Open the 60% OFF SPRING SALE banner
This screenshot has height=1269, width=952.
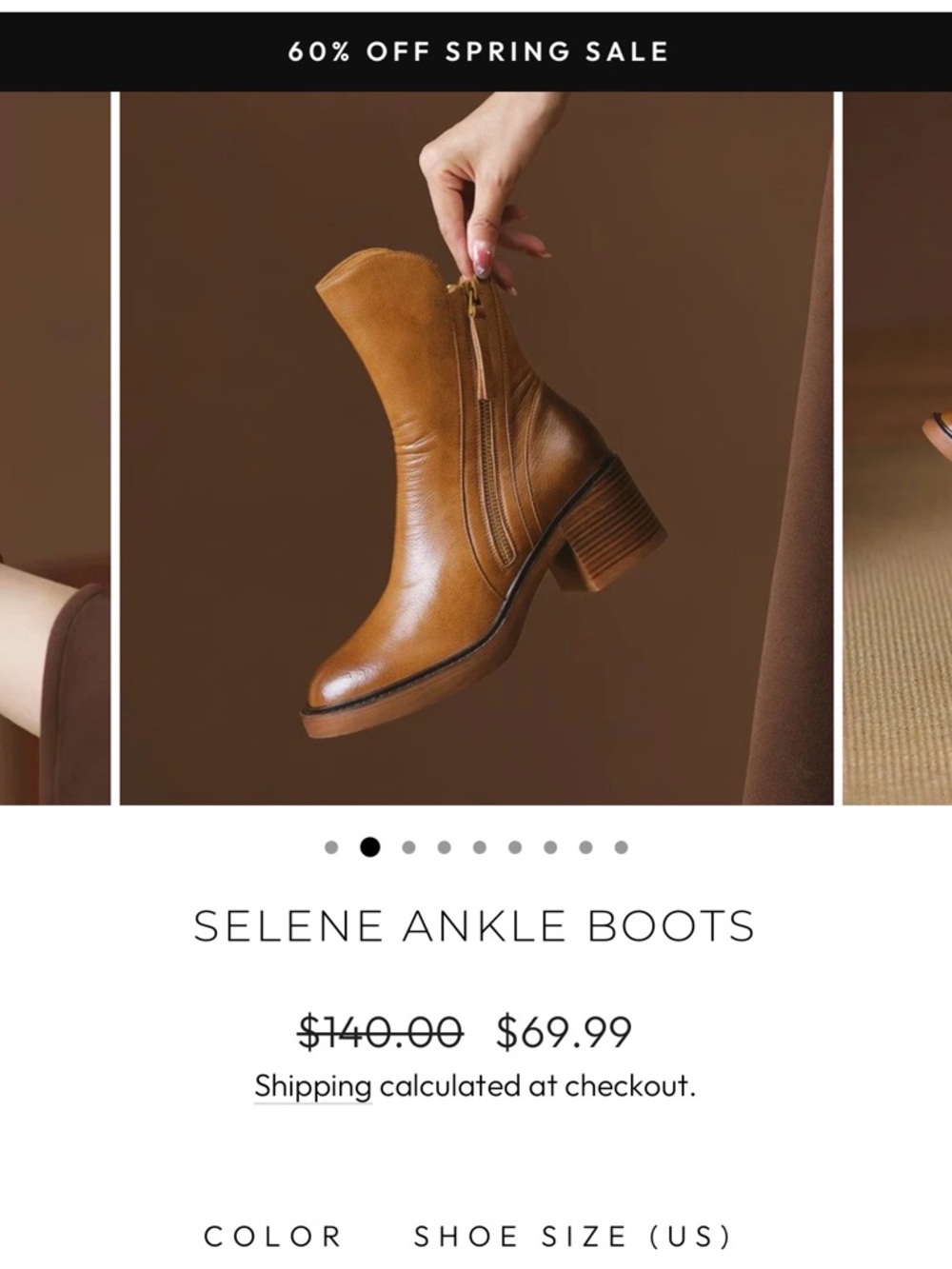476,52
